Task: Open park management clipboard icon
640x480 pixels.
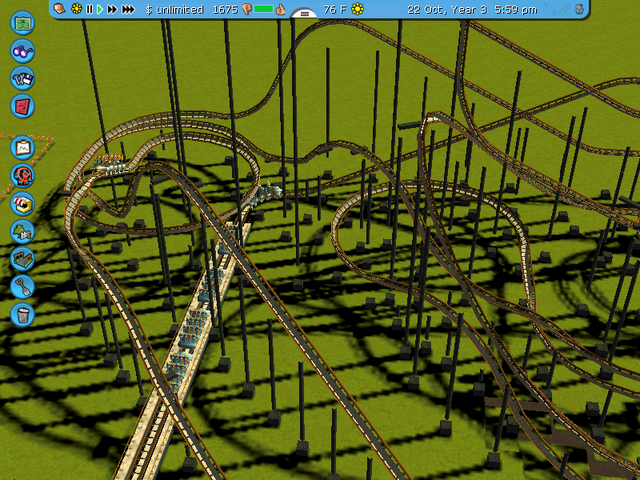Action: pyautogui.click(x=22, y=148)
